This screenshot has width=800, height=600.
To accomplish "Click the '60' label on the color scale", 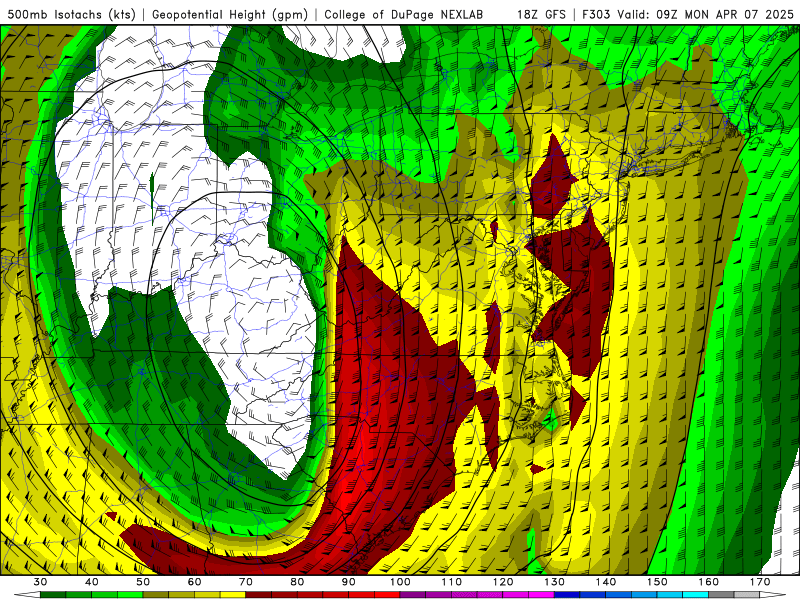I will (194, 582).
